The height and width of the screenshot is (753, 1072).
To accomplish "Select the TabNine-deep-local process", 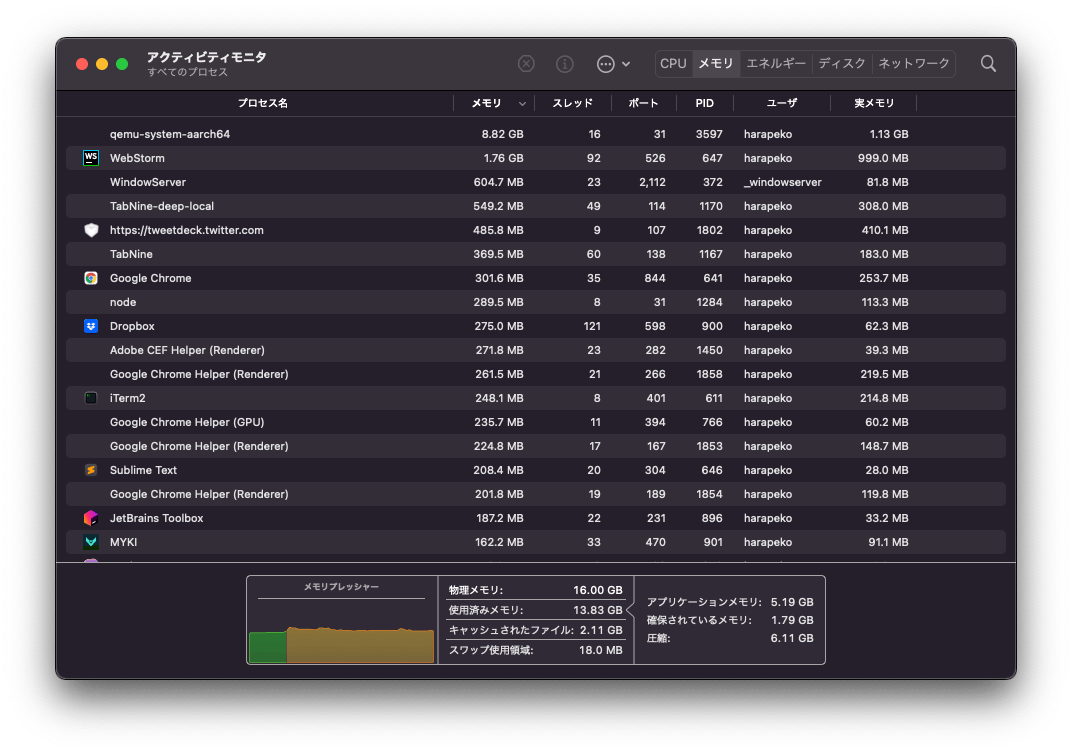I will [162, 206].
